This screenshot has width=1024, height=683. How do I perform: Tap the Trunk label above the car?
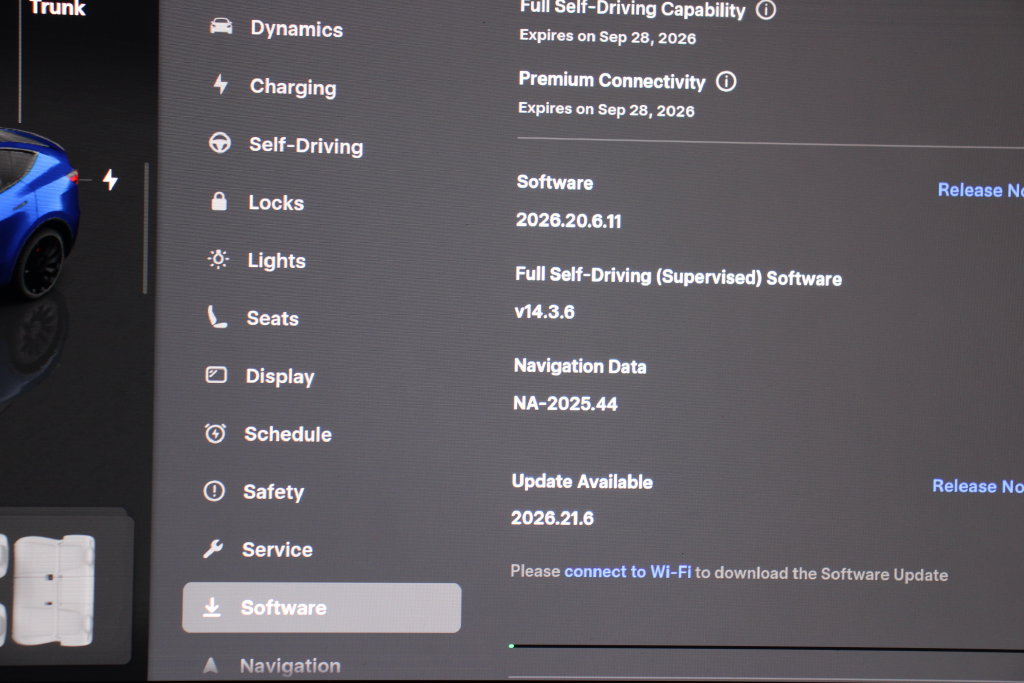57,8
